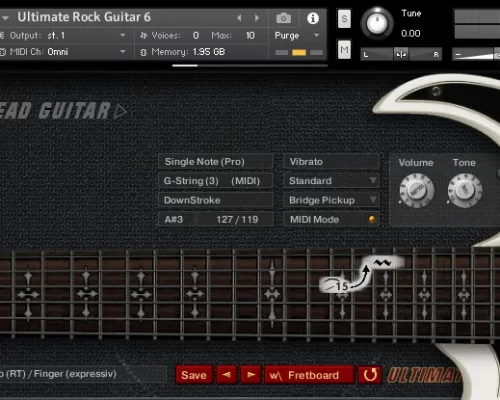500x400 pixels.
Task: Click the volume slider near minus sign
Action: coord(475,54)
